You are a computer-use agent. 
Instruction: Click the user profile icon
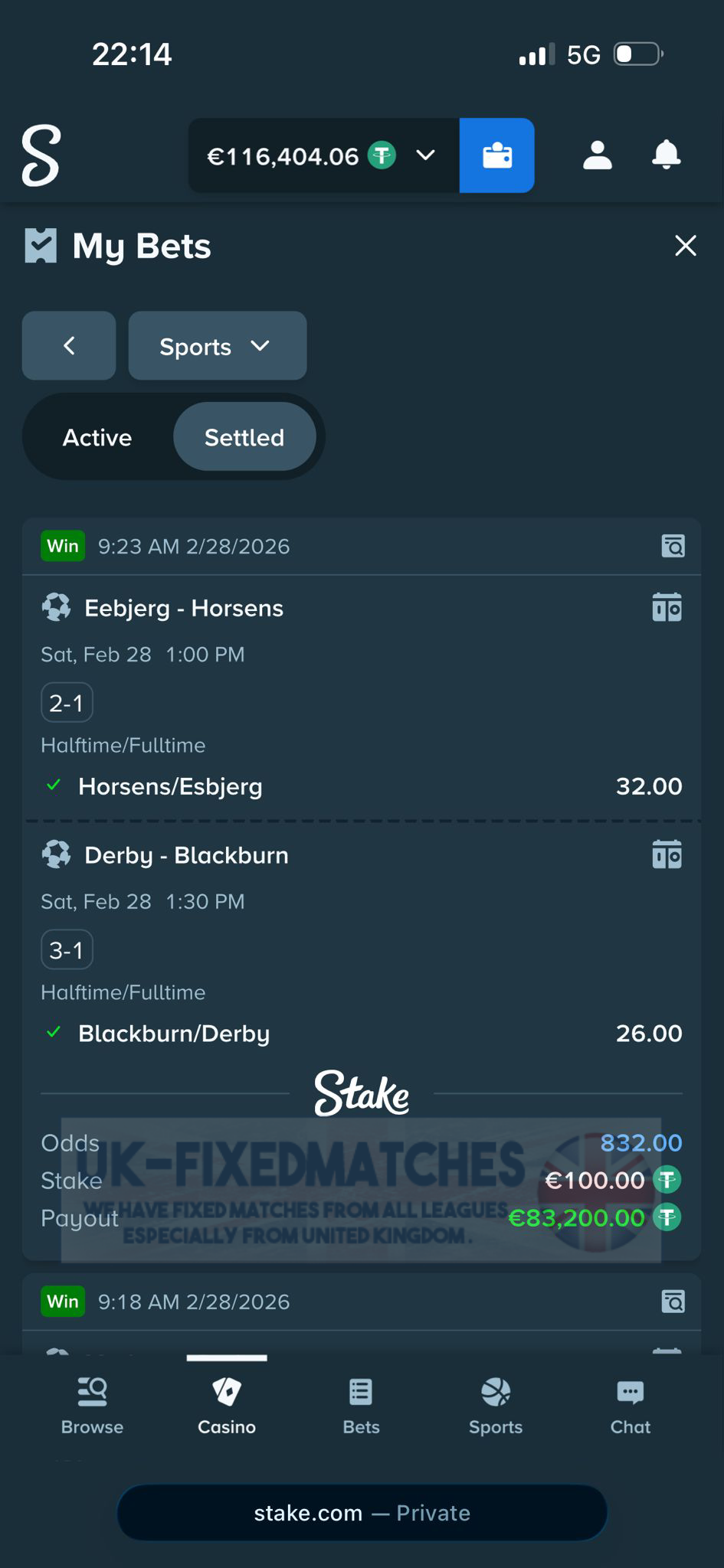click(x=598, y=155)
